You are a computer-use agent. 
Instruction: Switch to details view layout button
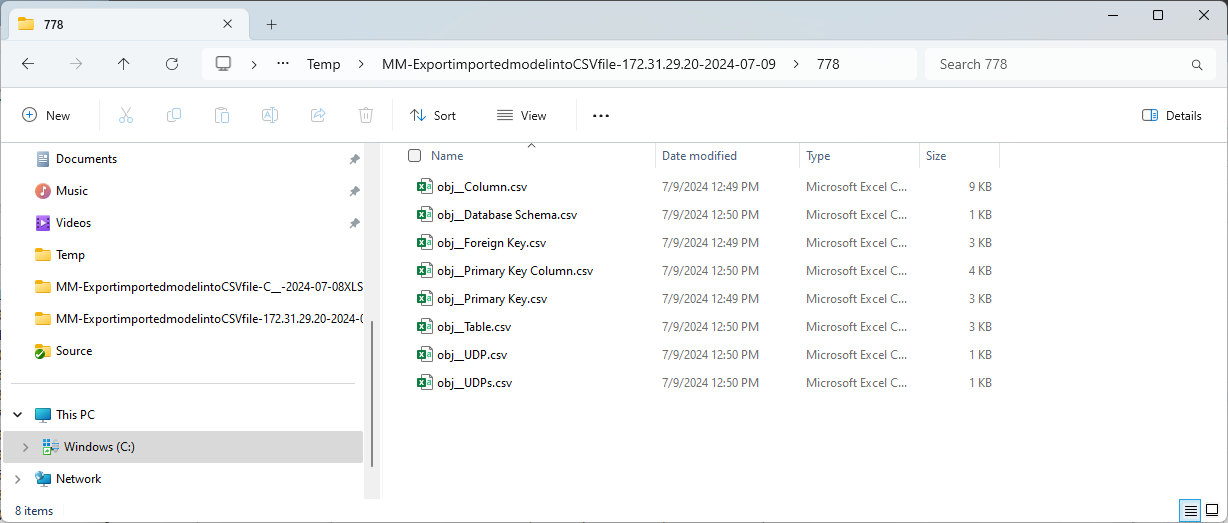[x=1190, y=510]
